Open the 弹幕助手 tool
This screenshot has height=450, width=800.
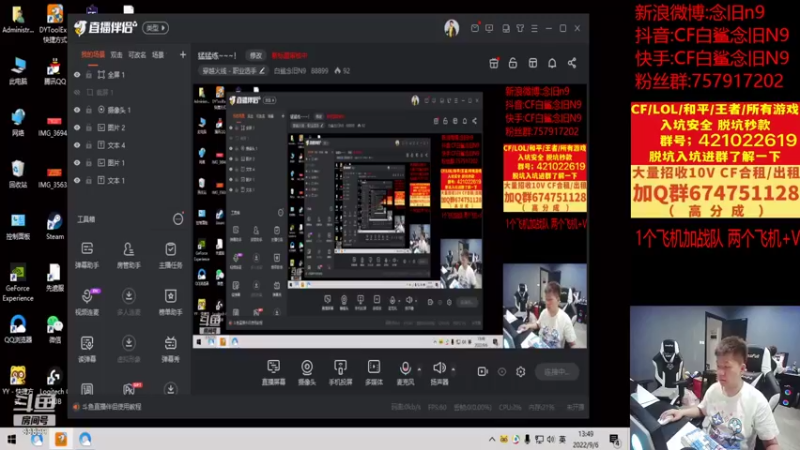tap(87, 255)
